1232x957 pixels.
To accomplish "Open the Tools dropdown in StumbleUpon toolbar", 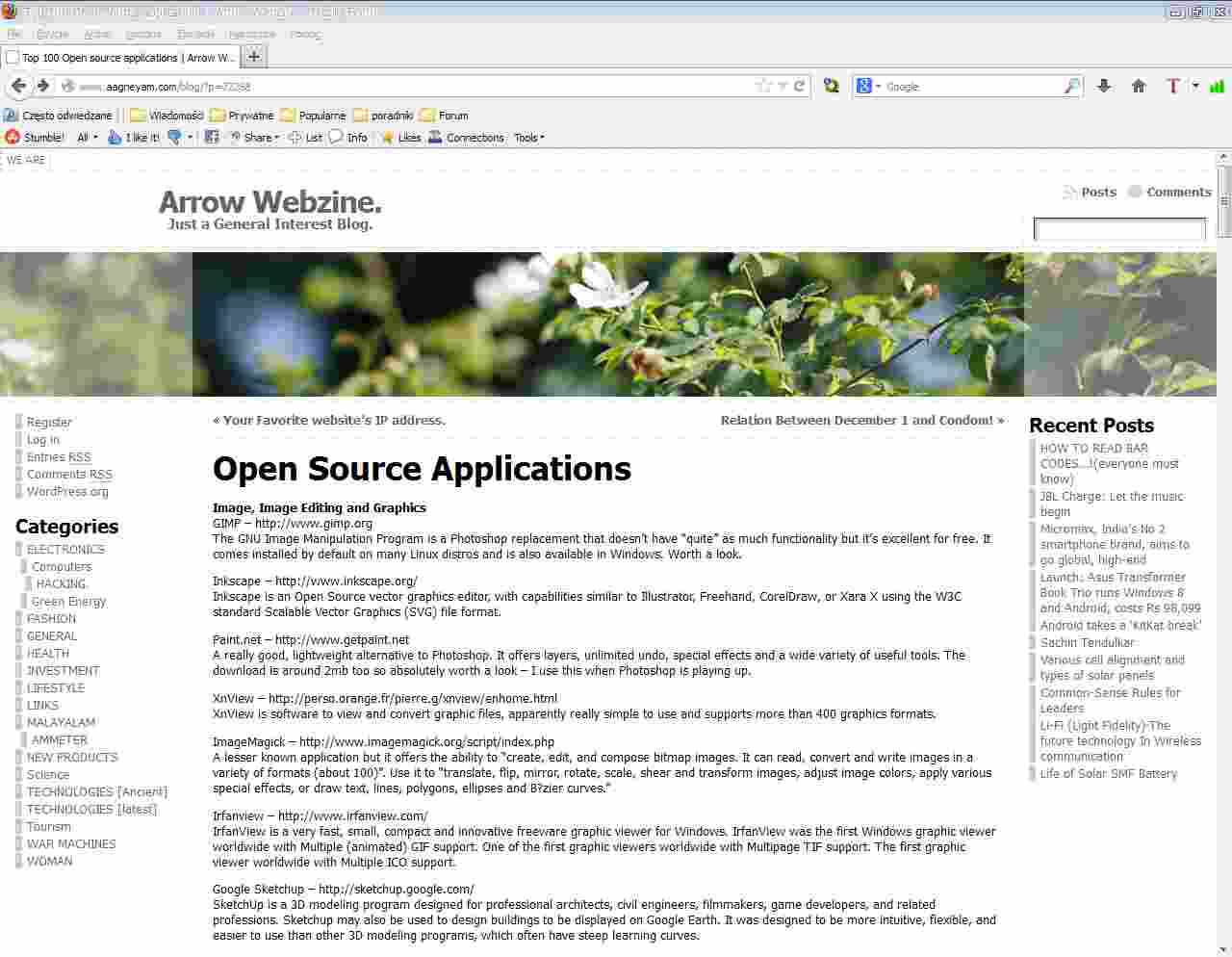I will coord(529,138).
